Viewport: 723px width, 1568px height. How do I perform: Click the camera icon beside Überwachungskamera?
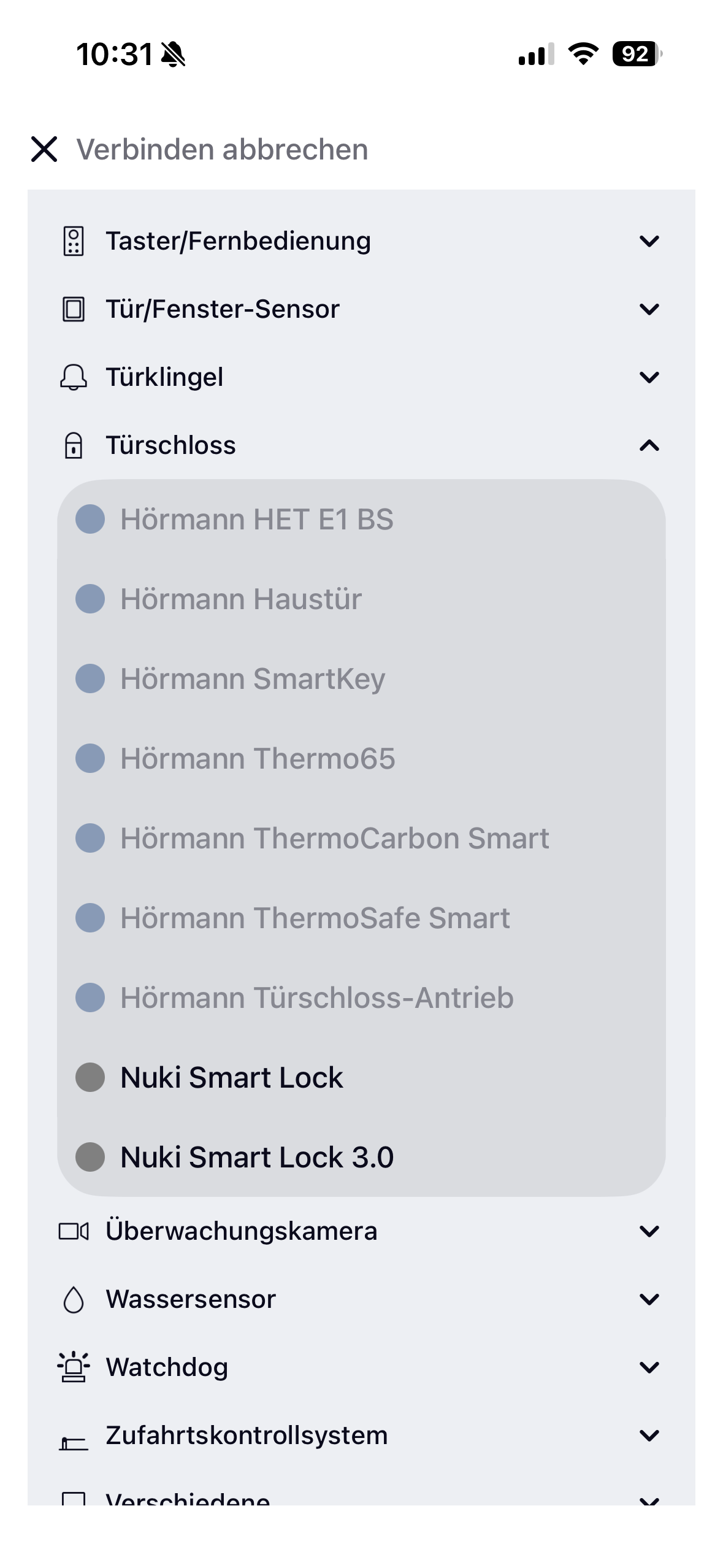pos(74,1231)
